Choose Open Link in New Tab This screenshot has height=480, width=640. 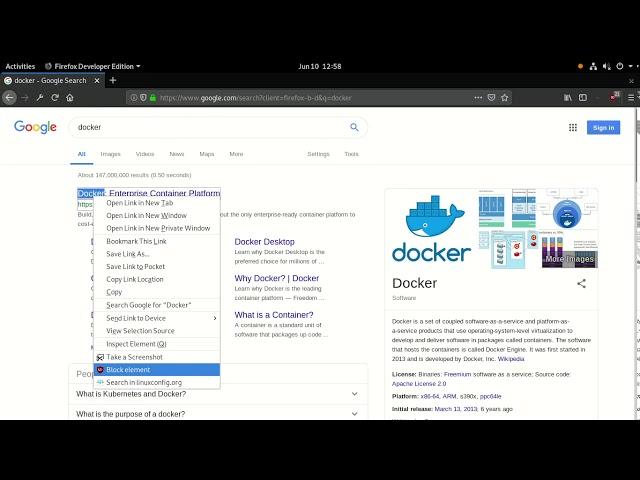(157, 203)
